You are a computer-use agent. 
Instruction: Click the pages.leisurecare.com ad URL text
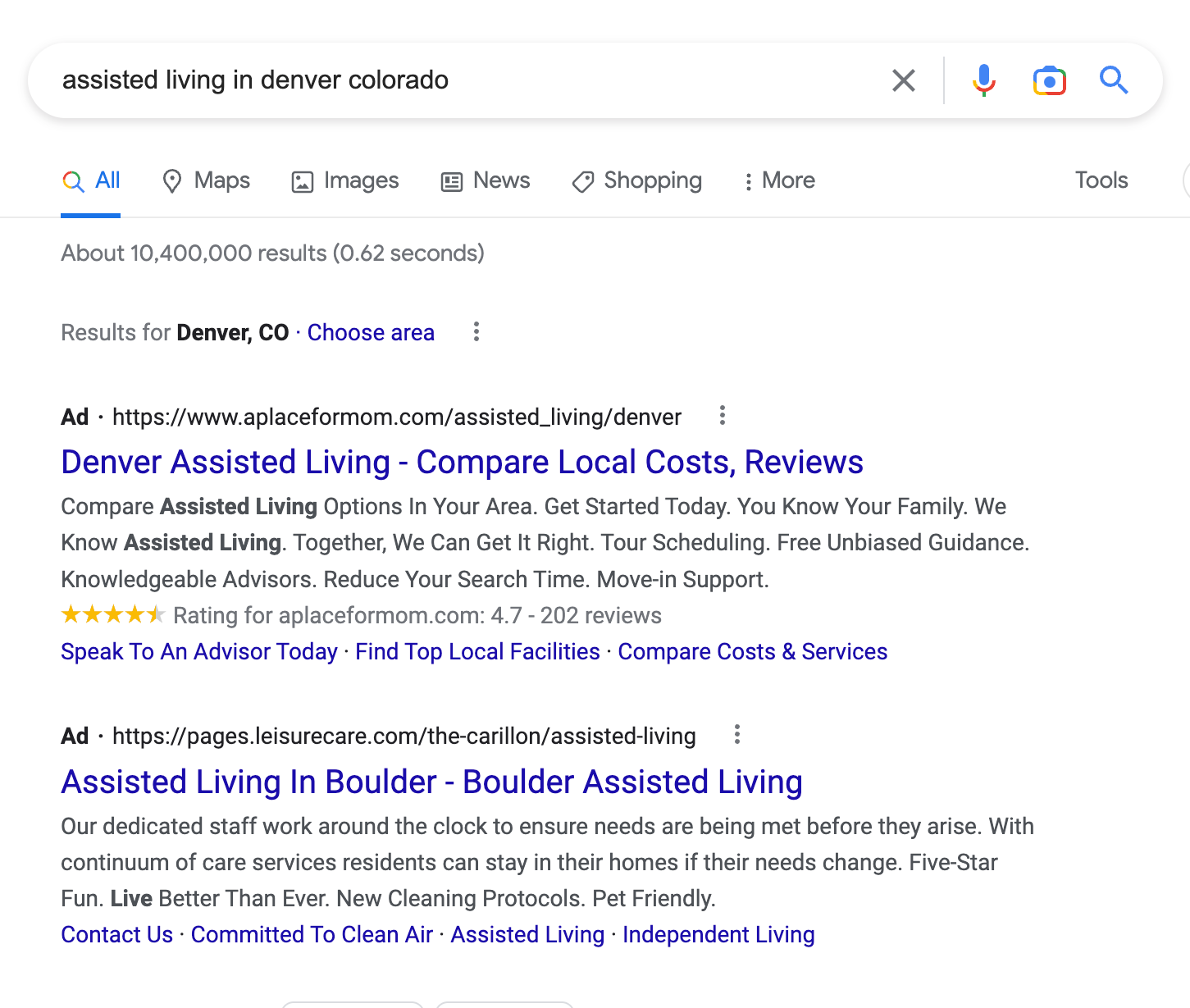404,736
